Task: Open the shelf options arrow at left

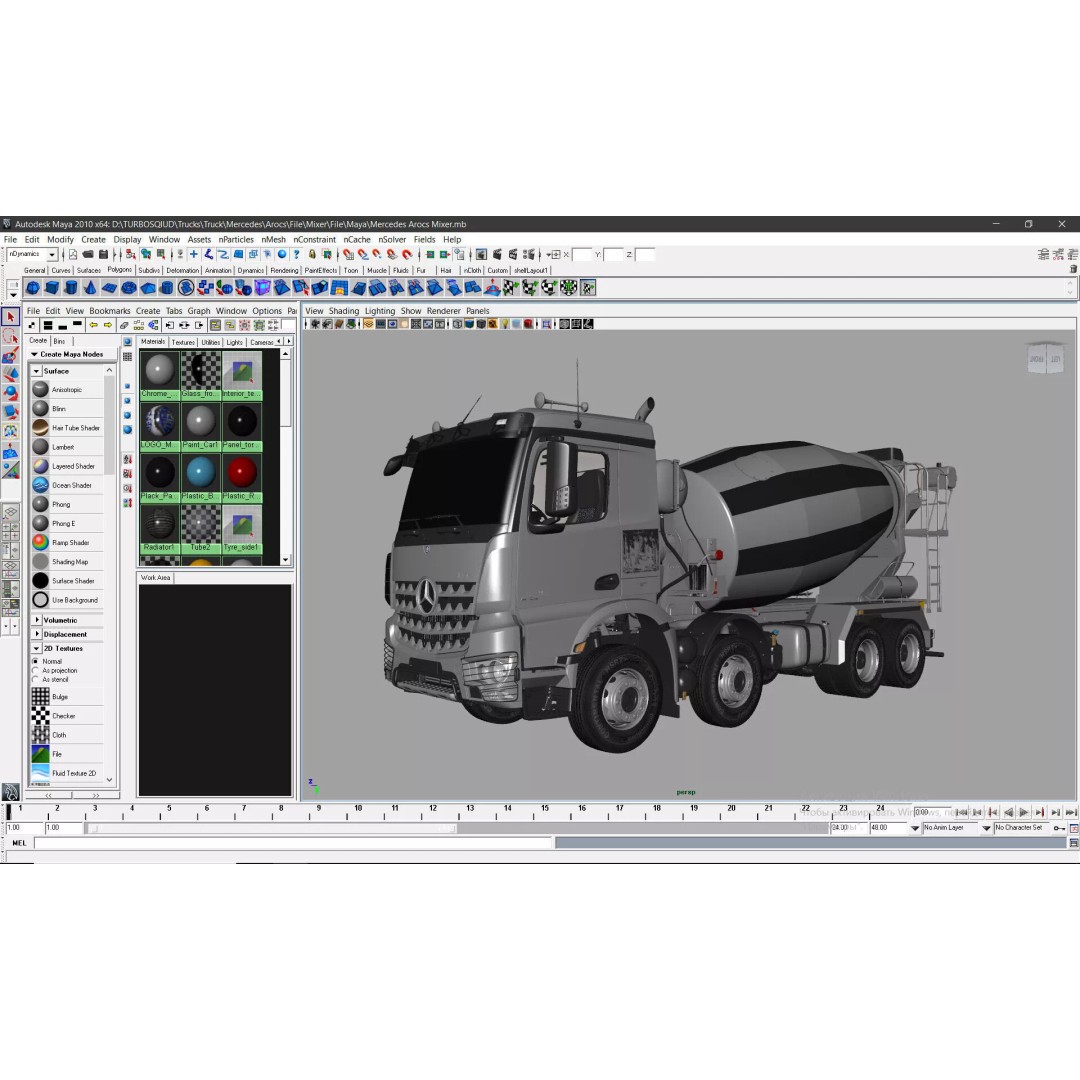Action: pos(13,295)
